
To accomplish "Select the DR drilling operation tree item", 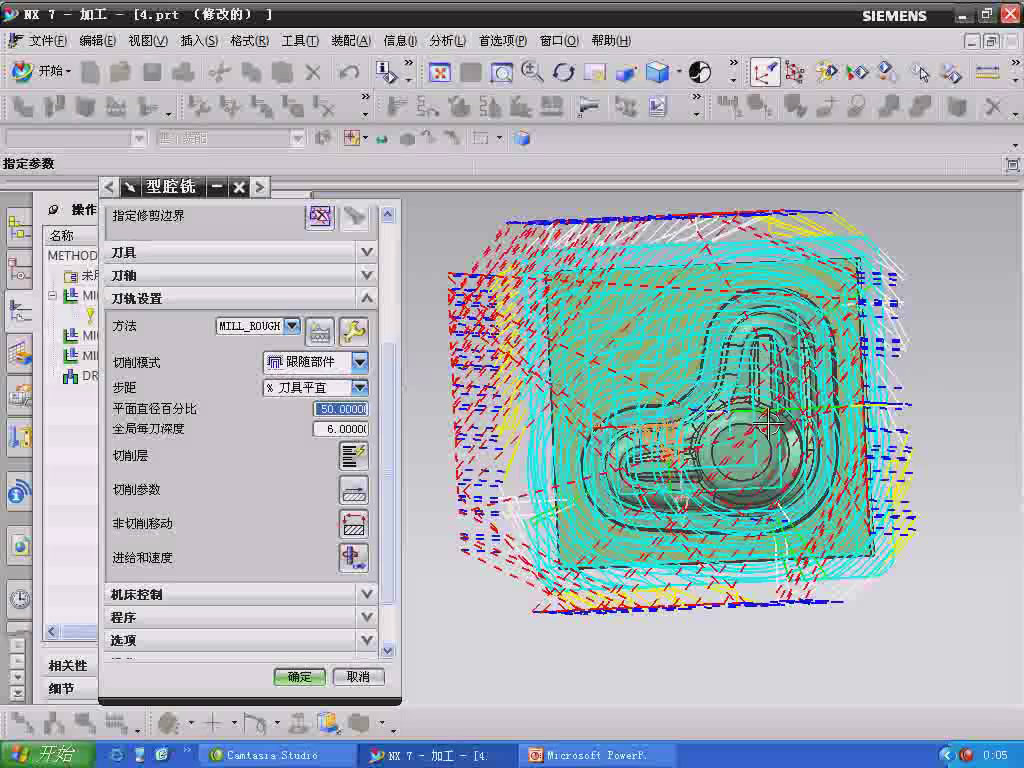I will [x=80, y=376].
